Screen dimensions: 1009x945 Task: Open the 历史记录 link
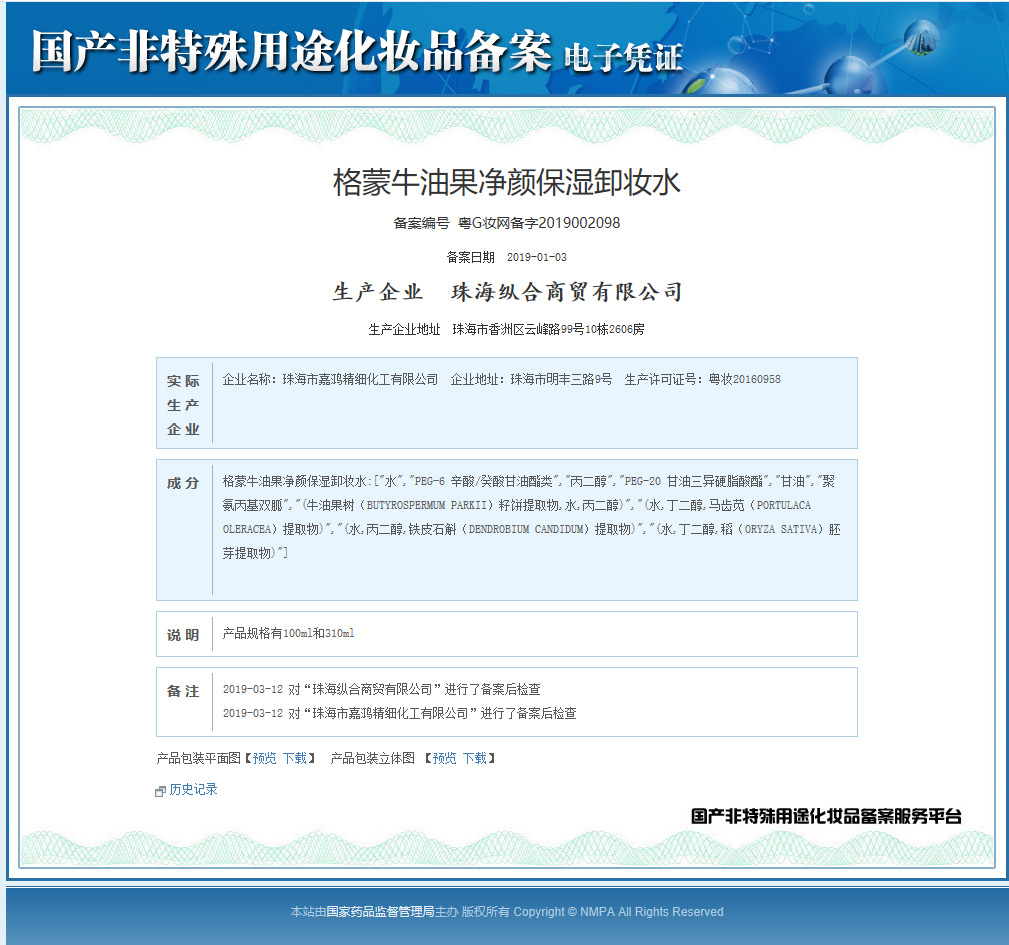click(193, 789)
